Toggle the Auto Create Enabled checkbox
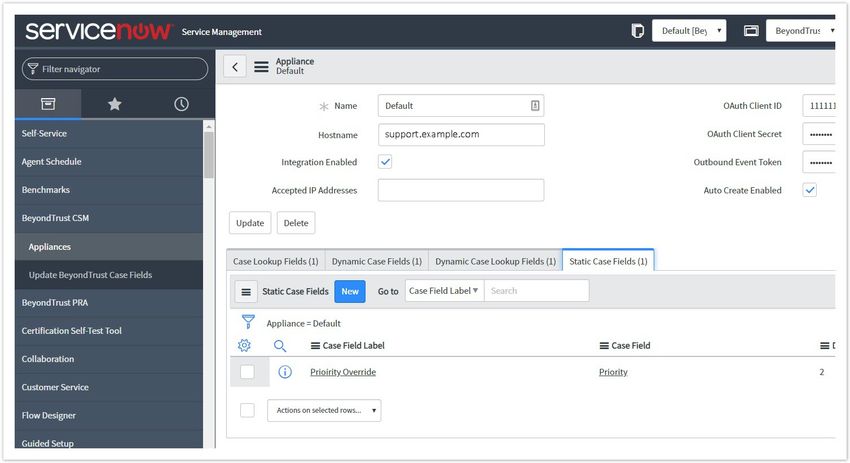850x463 pixels. 809,190
